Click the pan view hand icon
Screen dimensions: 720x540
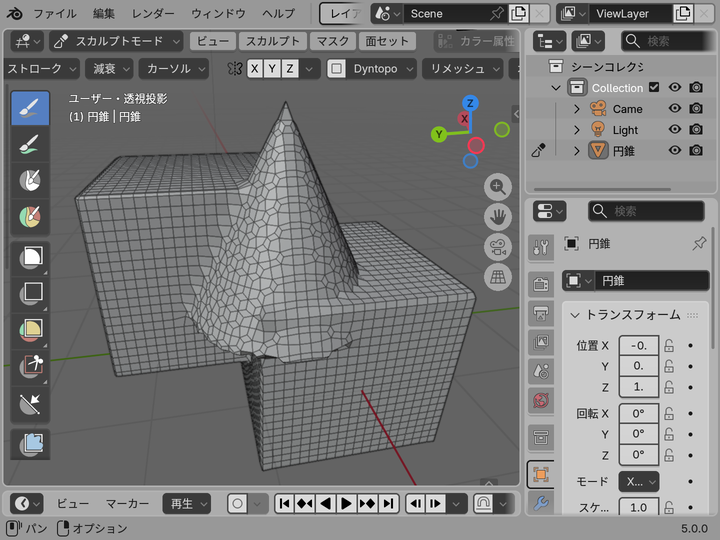[x=498, y=217]
